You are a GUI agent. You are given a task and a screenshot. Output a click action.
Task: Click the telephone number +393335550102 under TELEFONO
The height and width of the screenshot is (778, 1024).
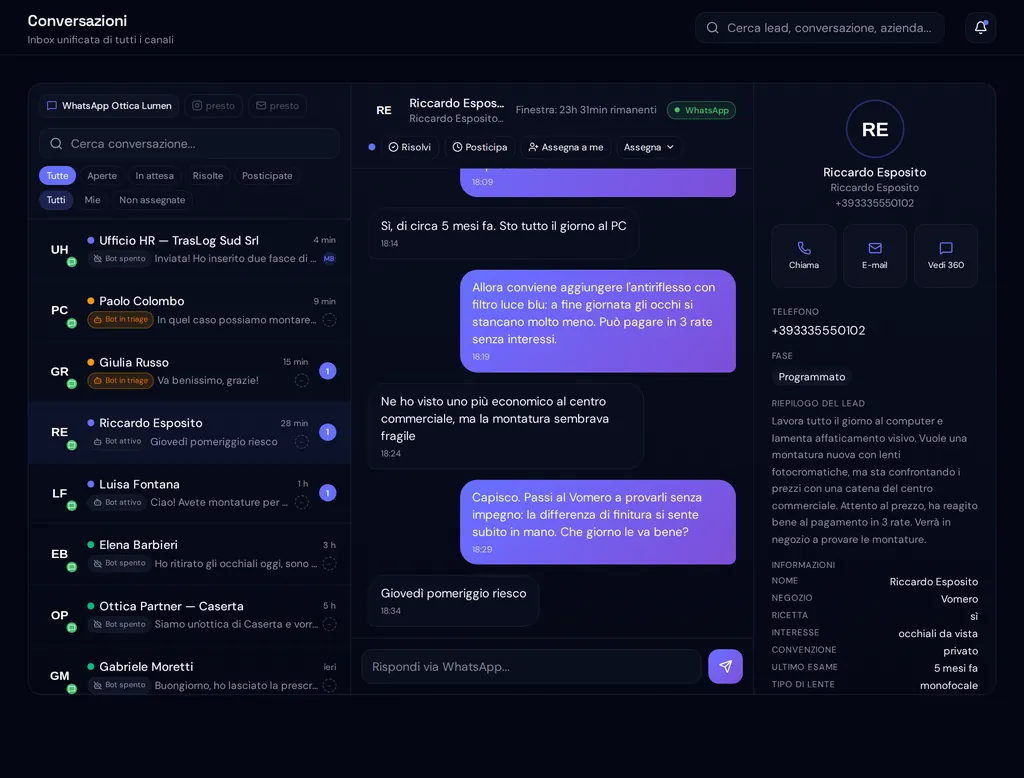[x=818, y=331]
